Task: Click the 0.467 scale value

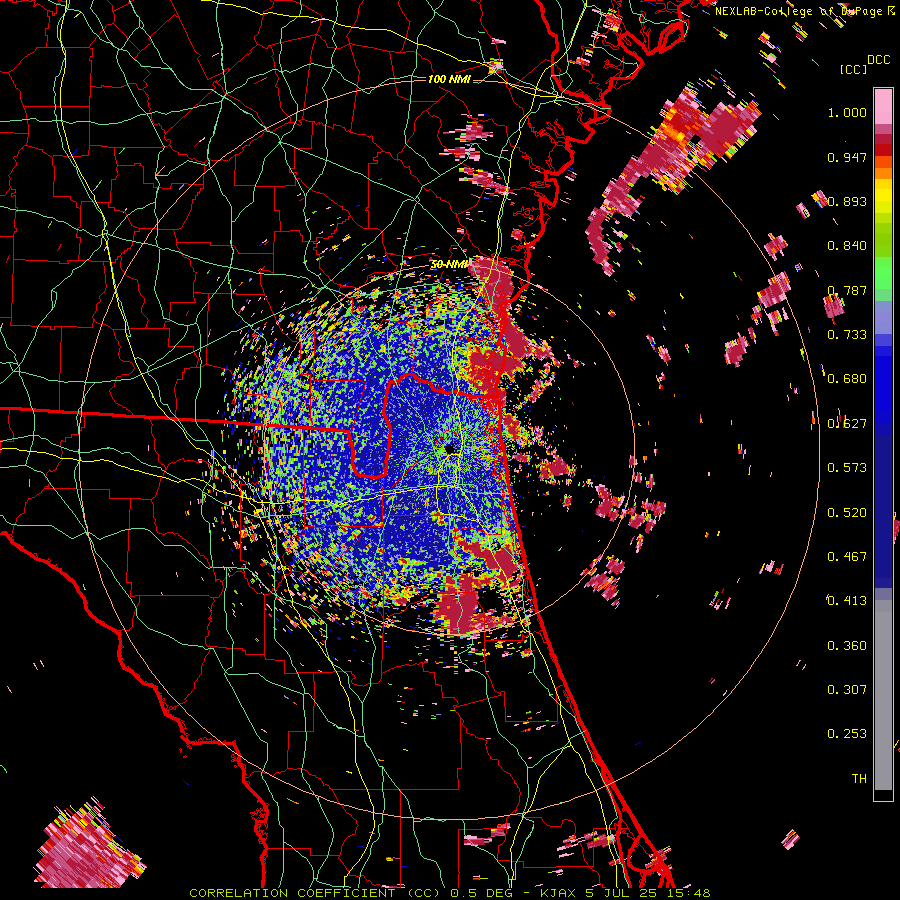Action: pyautogui.click(x=847, y=557)
